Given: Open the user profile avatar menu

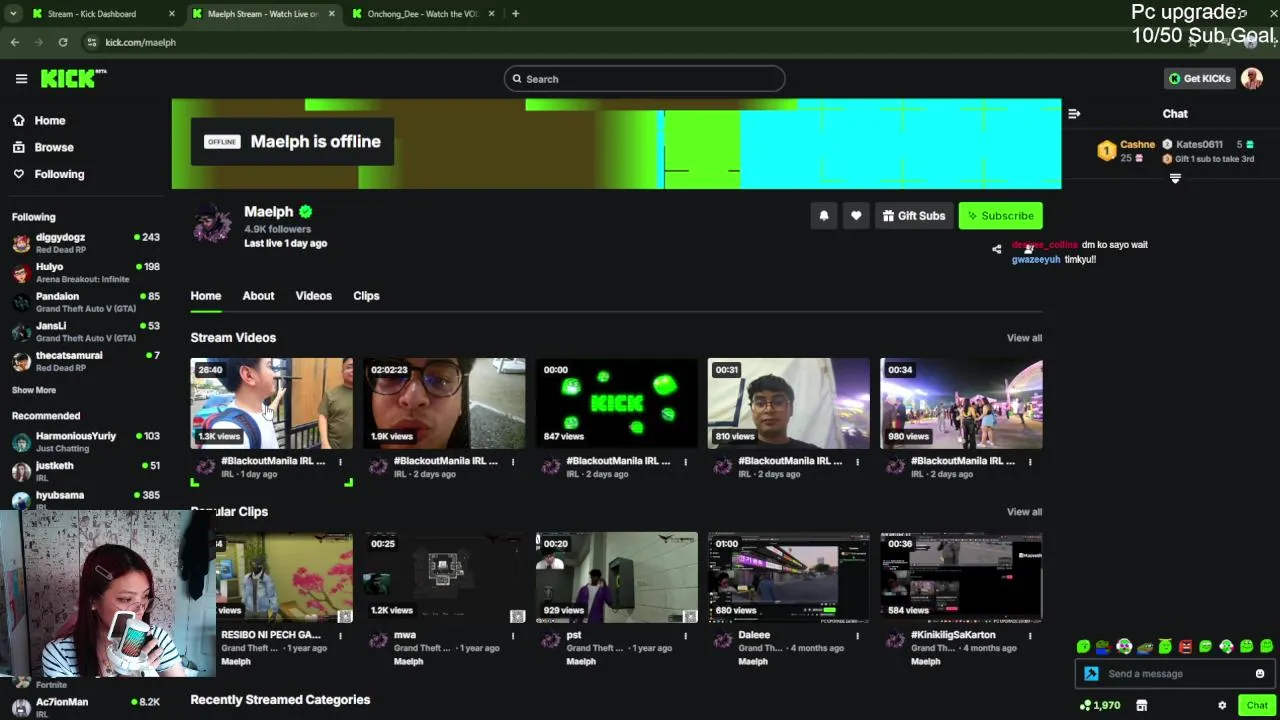Looking at the screenshot, I should point(1252,78).
